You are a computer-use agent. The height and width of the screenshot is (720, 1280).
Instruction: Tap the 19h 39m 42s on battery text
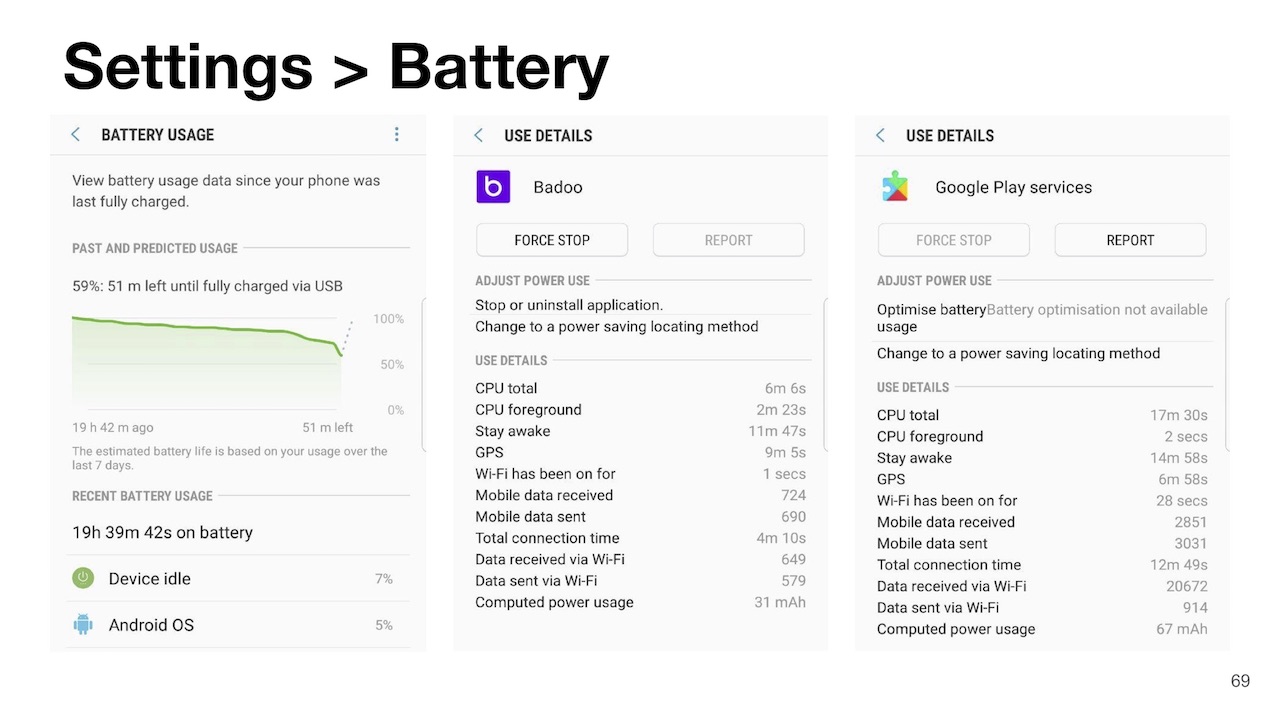pyautogui.click(x=162, y=533)
